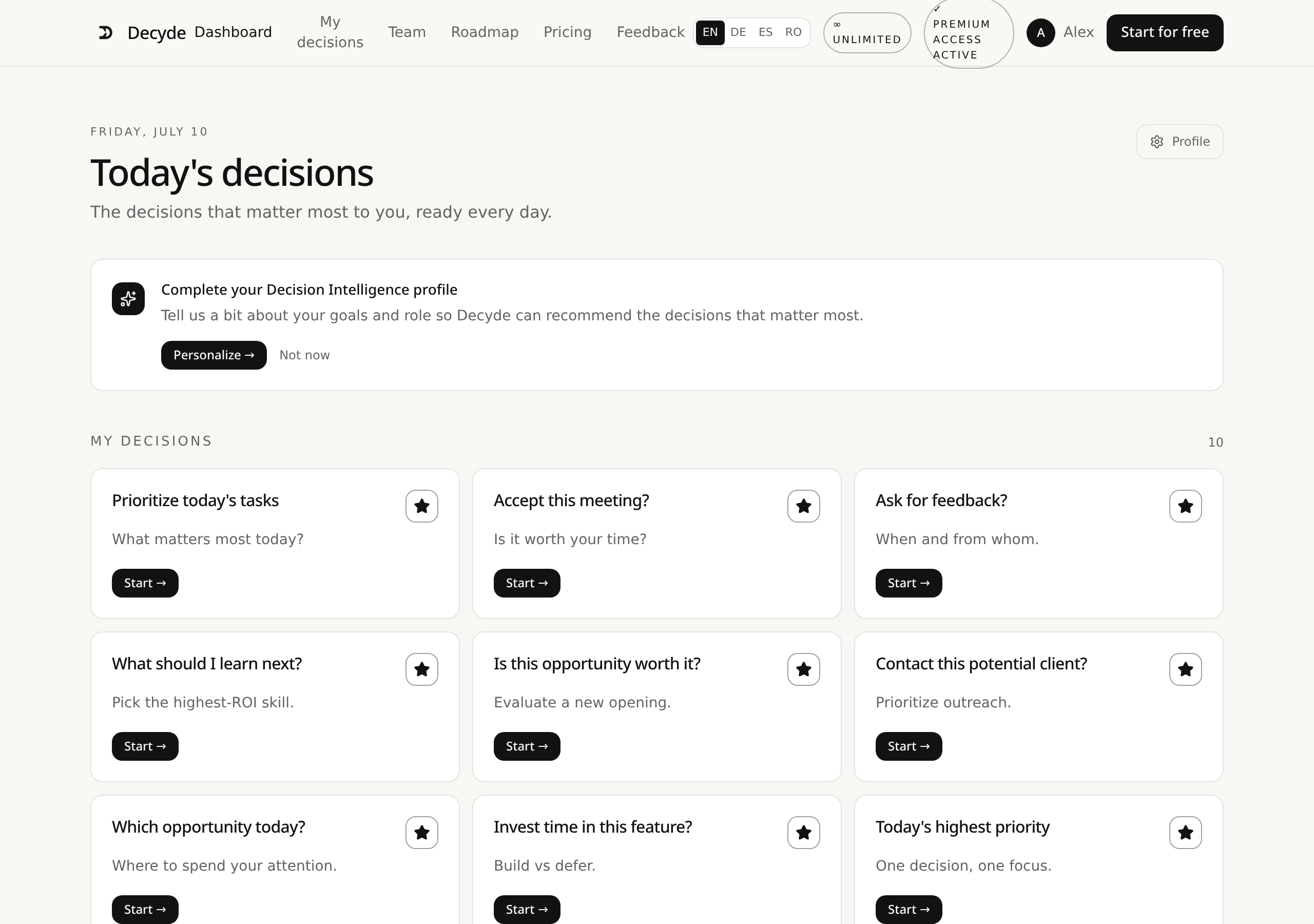
Task: Click the Personalize button
Action: pos(214,356)
